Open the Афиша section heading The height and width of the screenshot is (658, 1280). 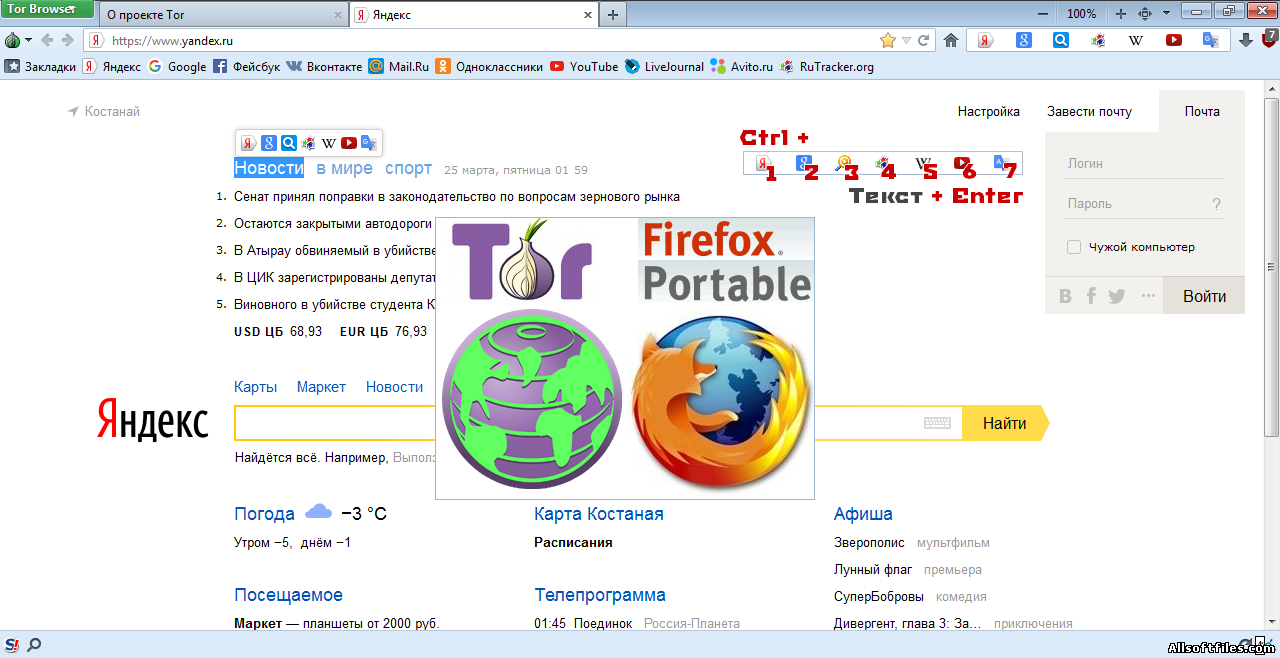863,514
